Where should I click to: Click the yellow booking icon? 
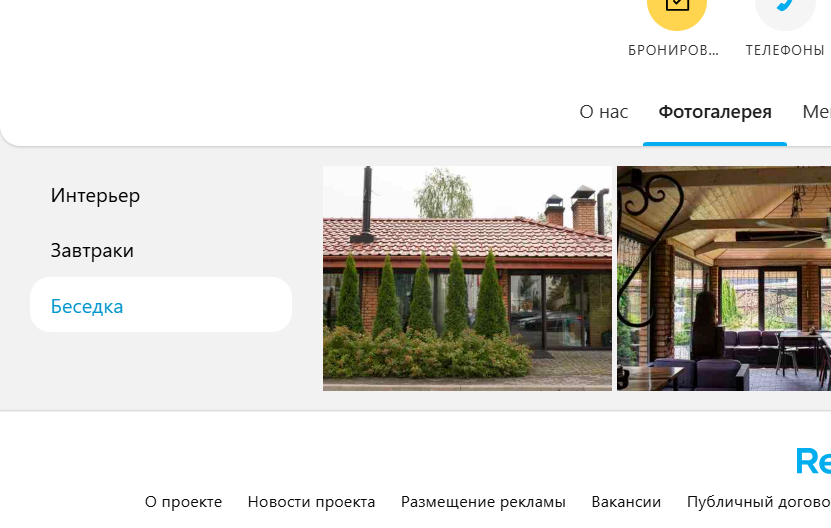[x=677, y=11]
